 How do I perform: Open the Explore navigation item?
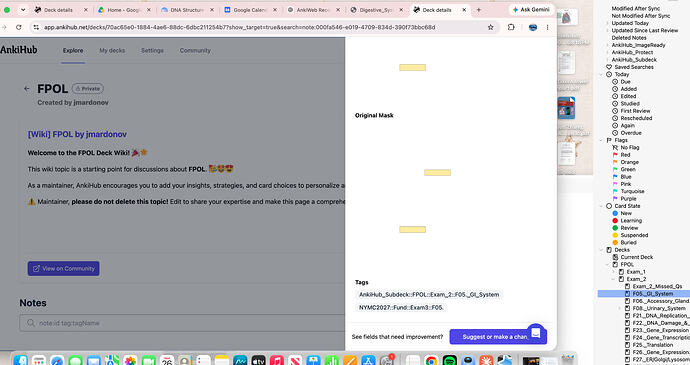73,51
